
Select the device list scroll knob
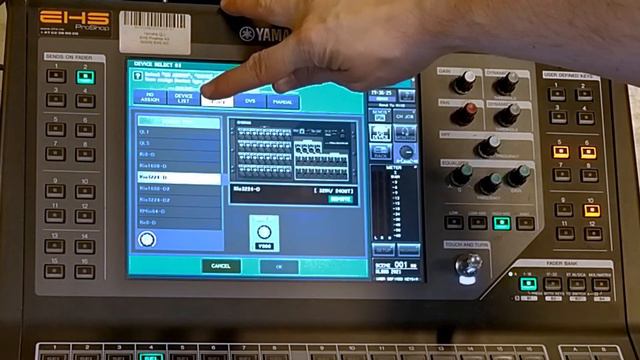(x=147, y=239)
